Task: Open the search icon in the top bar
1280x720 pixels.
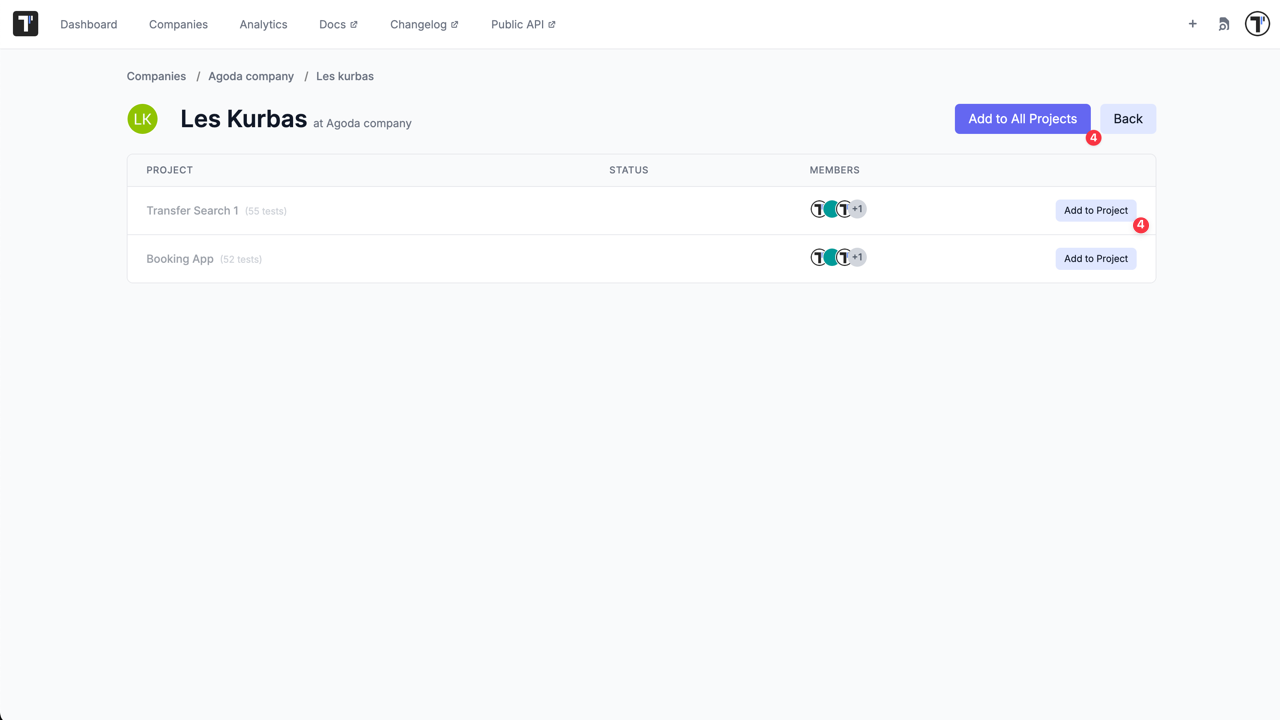Action: coord(1223,23)
